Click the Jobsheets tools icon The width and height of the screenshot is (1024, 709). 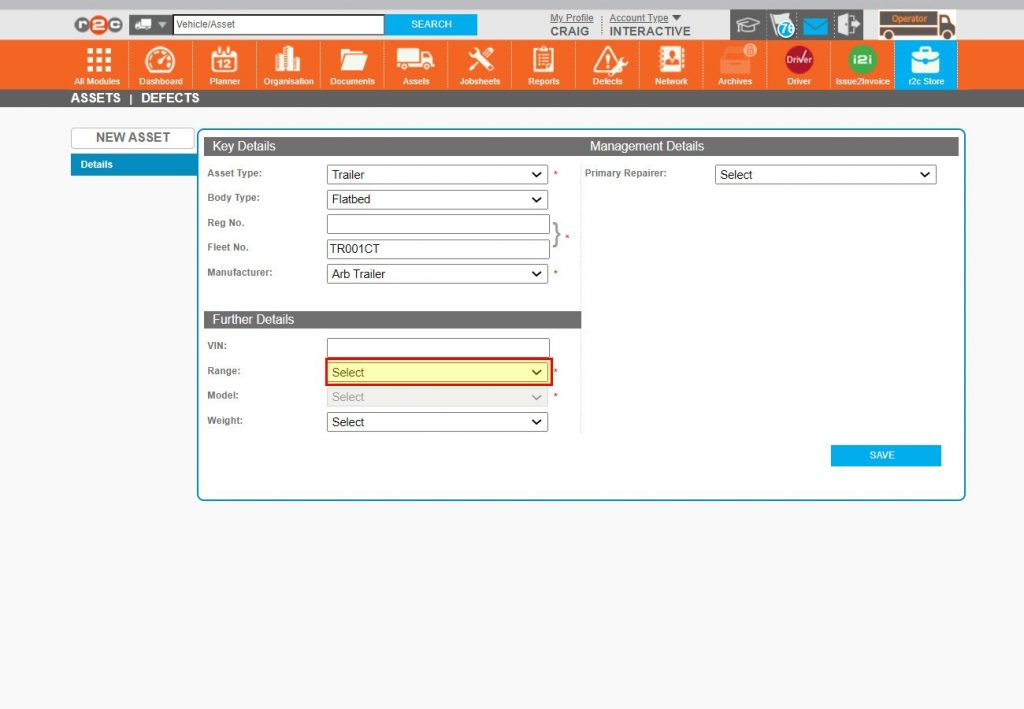tap(479, 58)
